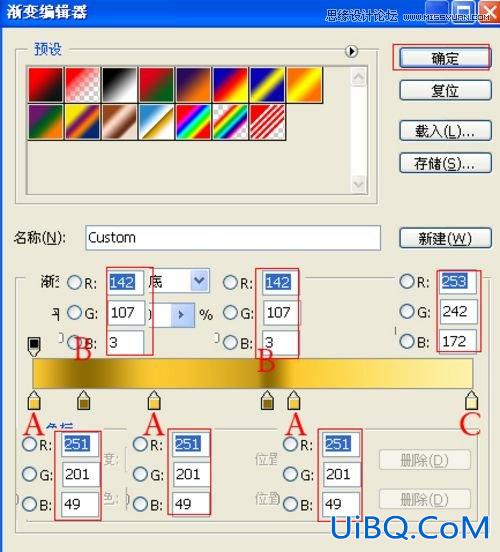
Task: Click the gradient preview bar
Action: (252, 373)
